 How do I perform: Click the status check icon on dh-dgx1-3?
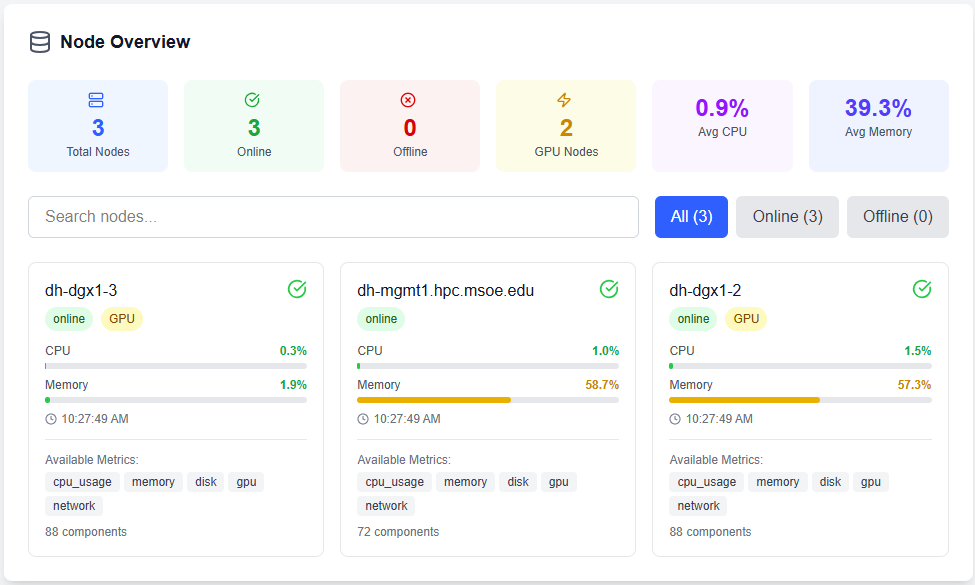[x=297, y=289]
